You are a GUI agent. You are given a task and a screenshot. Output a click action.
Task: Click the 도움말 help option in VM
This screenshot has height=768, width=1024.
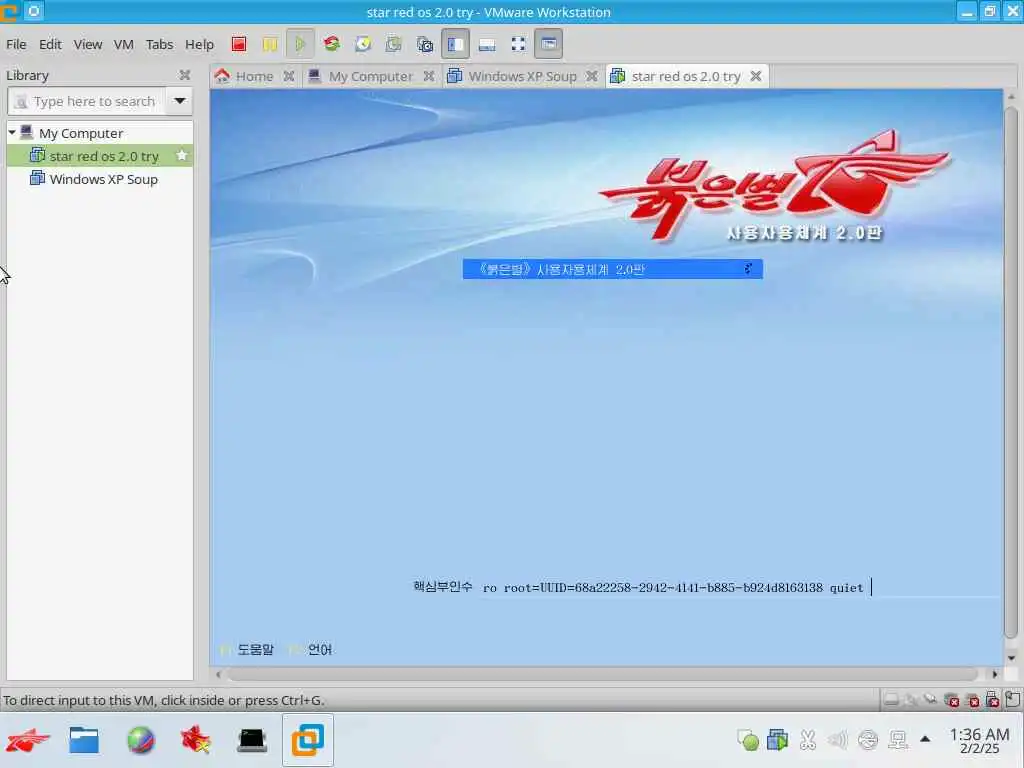[255, 650]
